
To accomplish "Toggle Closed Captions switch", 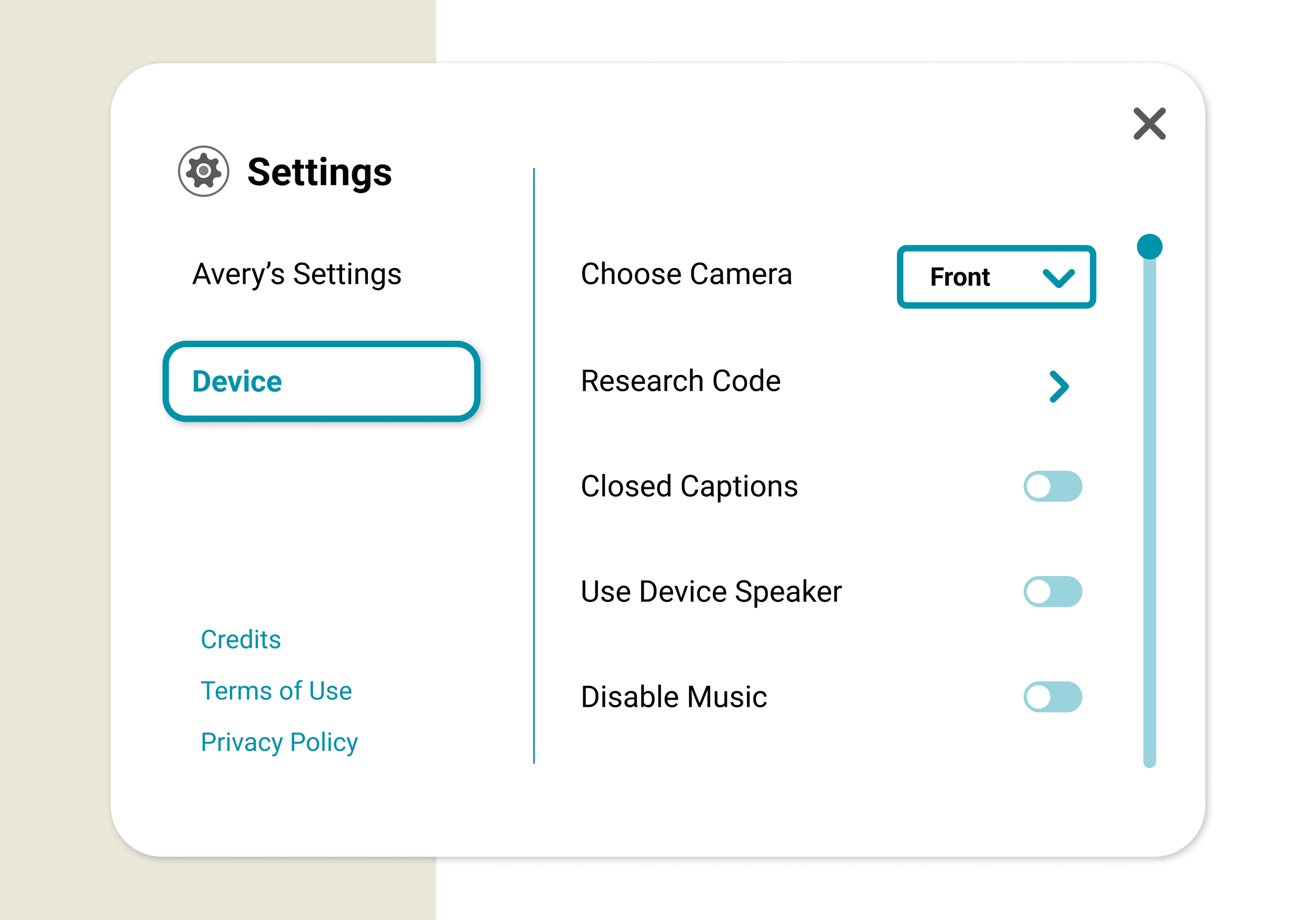I will tap(1052, 487).
